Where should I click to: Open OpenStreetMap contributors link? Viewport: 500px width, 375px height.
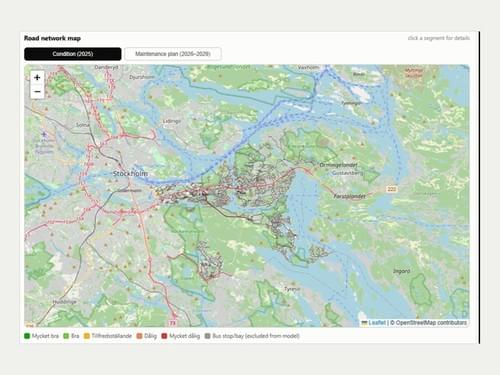(x=431, y=323)
